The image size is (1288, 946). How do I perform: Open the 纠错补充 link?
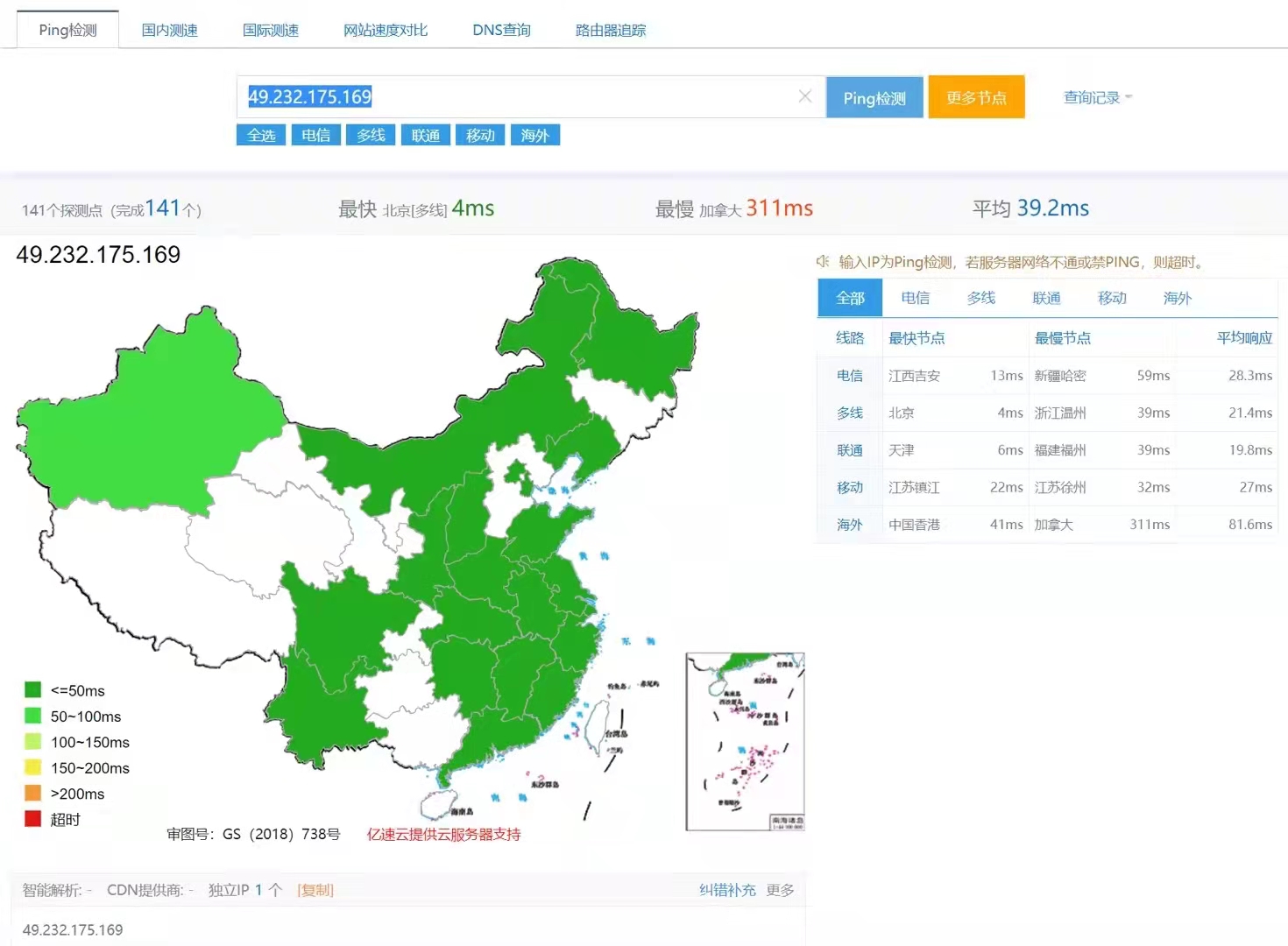coord(727,890)
